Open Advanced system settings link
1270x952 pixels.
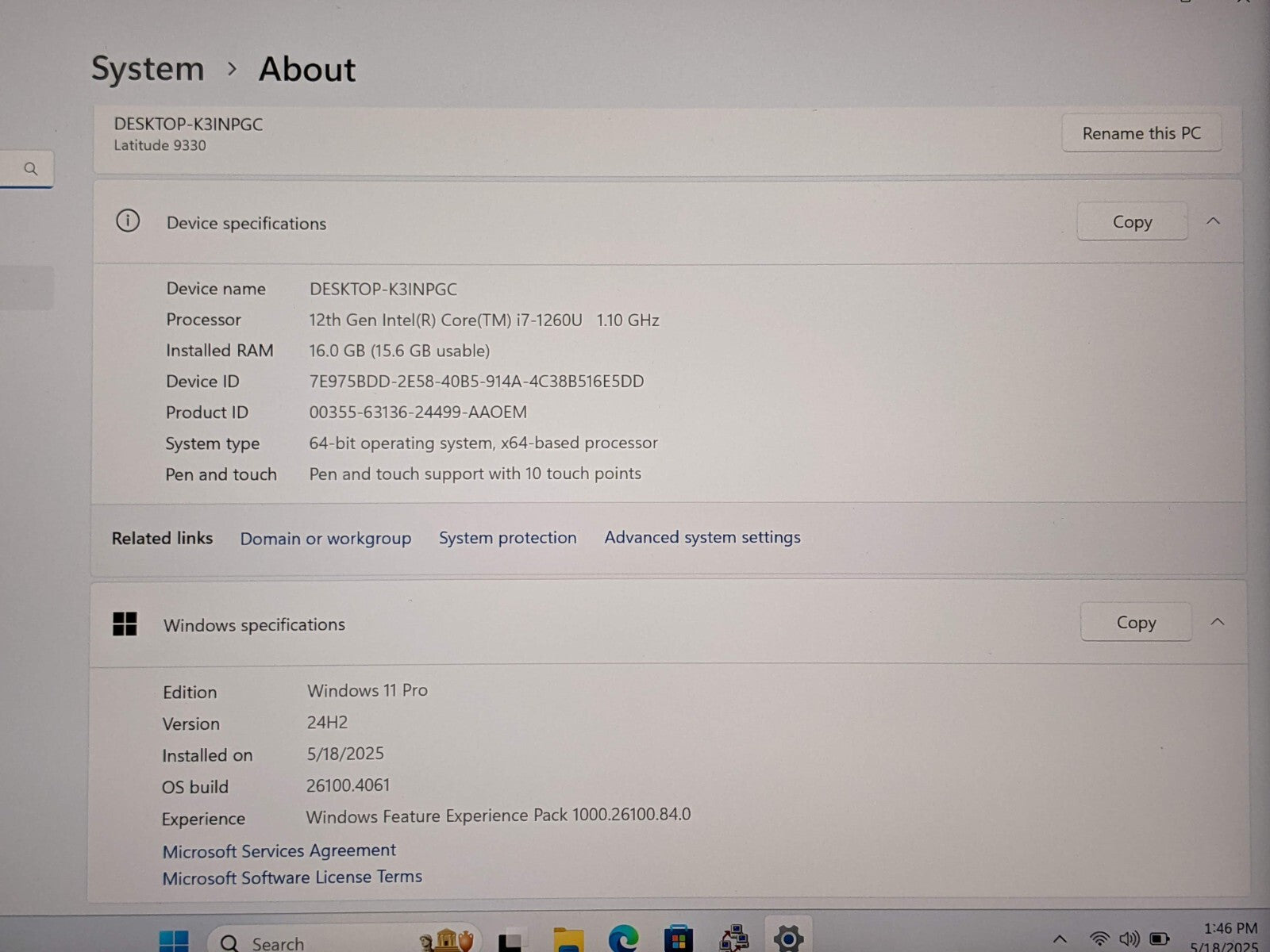pyautogui.click(x=702, y=537)
